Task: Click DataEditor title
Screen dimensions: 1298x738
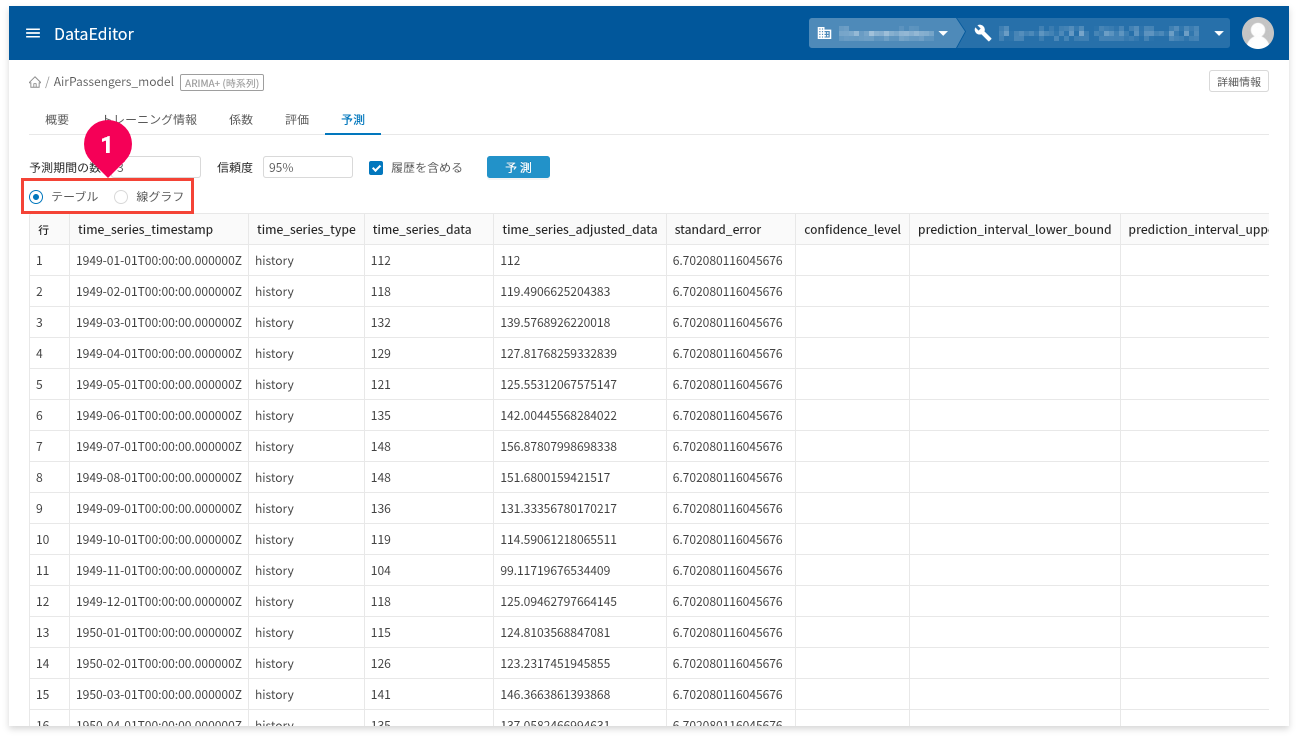Action: (94, 34)
